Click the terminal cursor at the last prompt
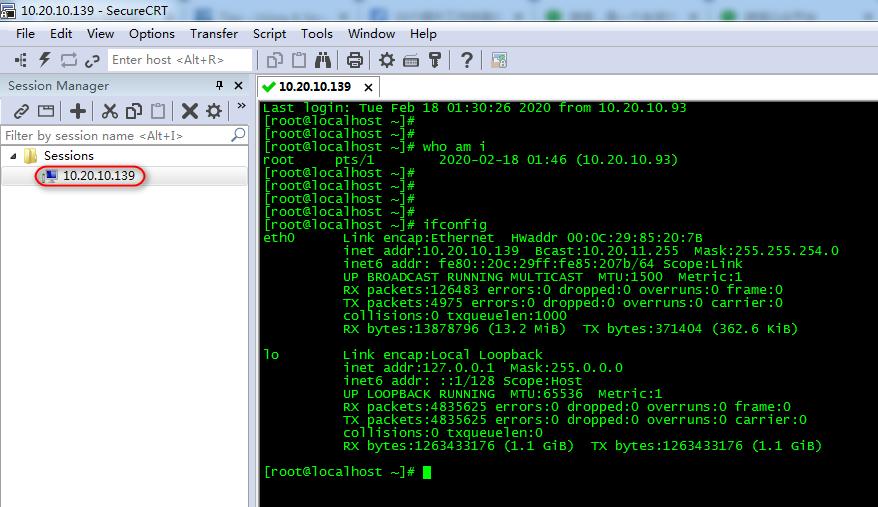The width and height of the screenshot is (878, 507). point(427,472)
